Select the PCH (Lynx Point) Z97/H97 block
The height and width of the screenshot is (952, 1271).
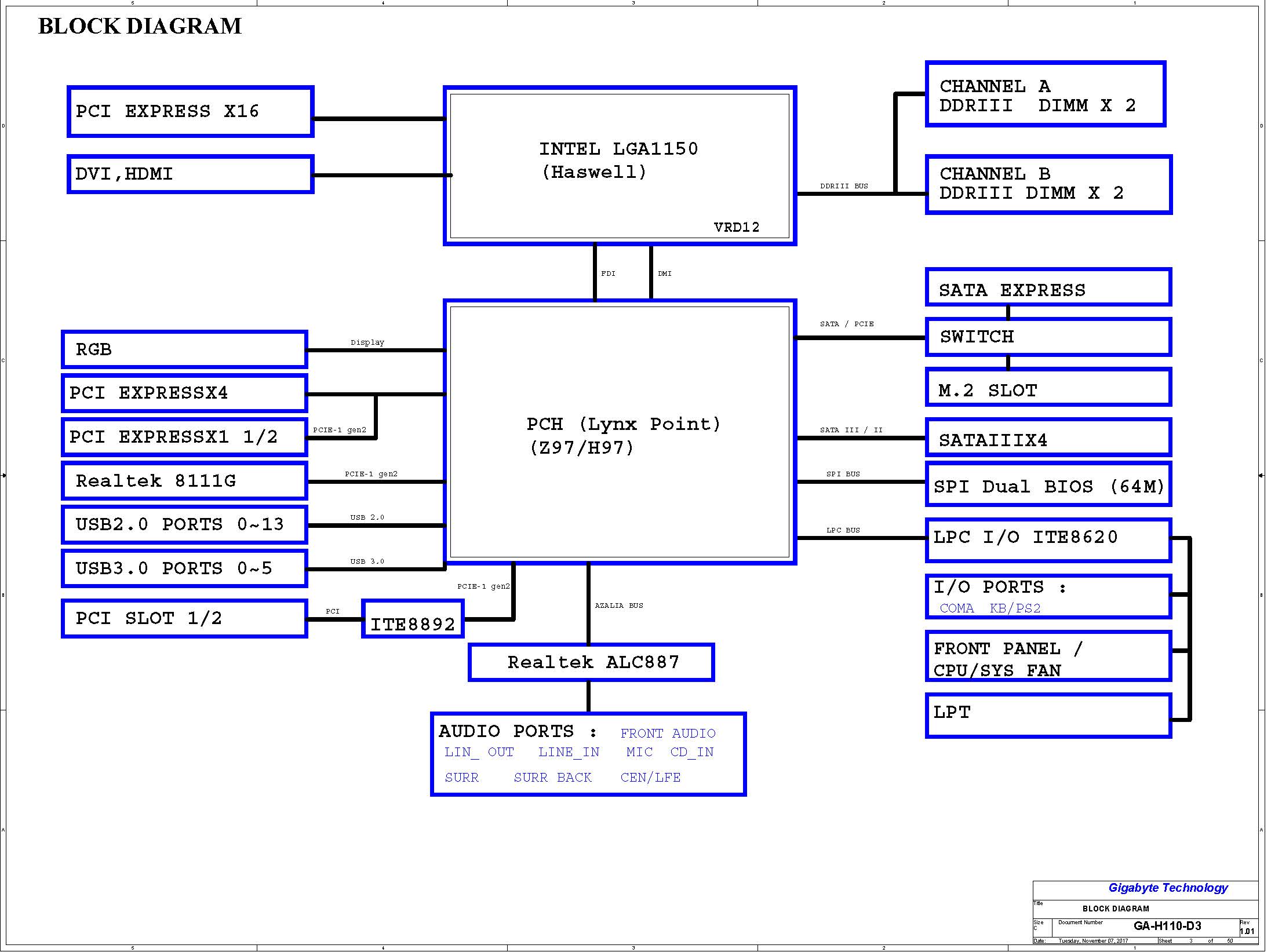coord(620,432)
